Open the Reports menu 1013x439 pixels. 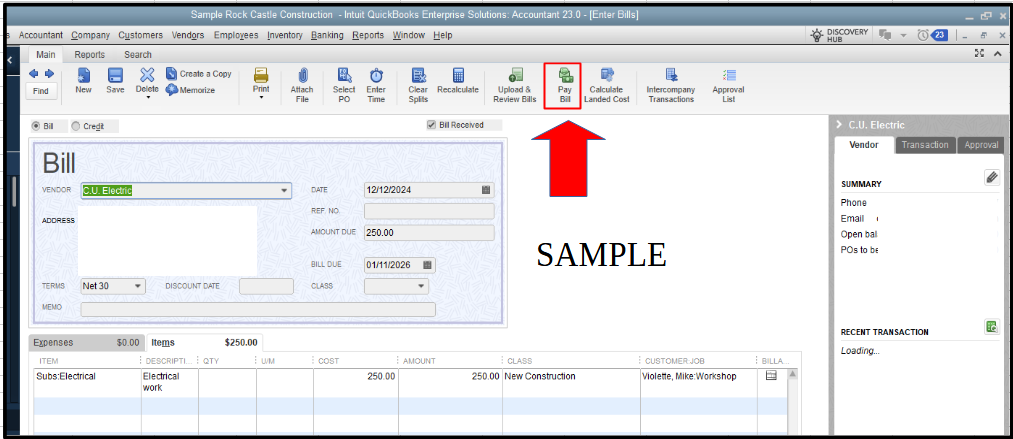368,36
